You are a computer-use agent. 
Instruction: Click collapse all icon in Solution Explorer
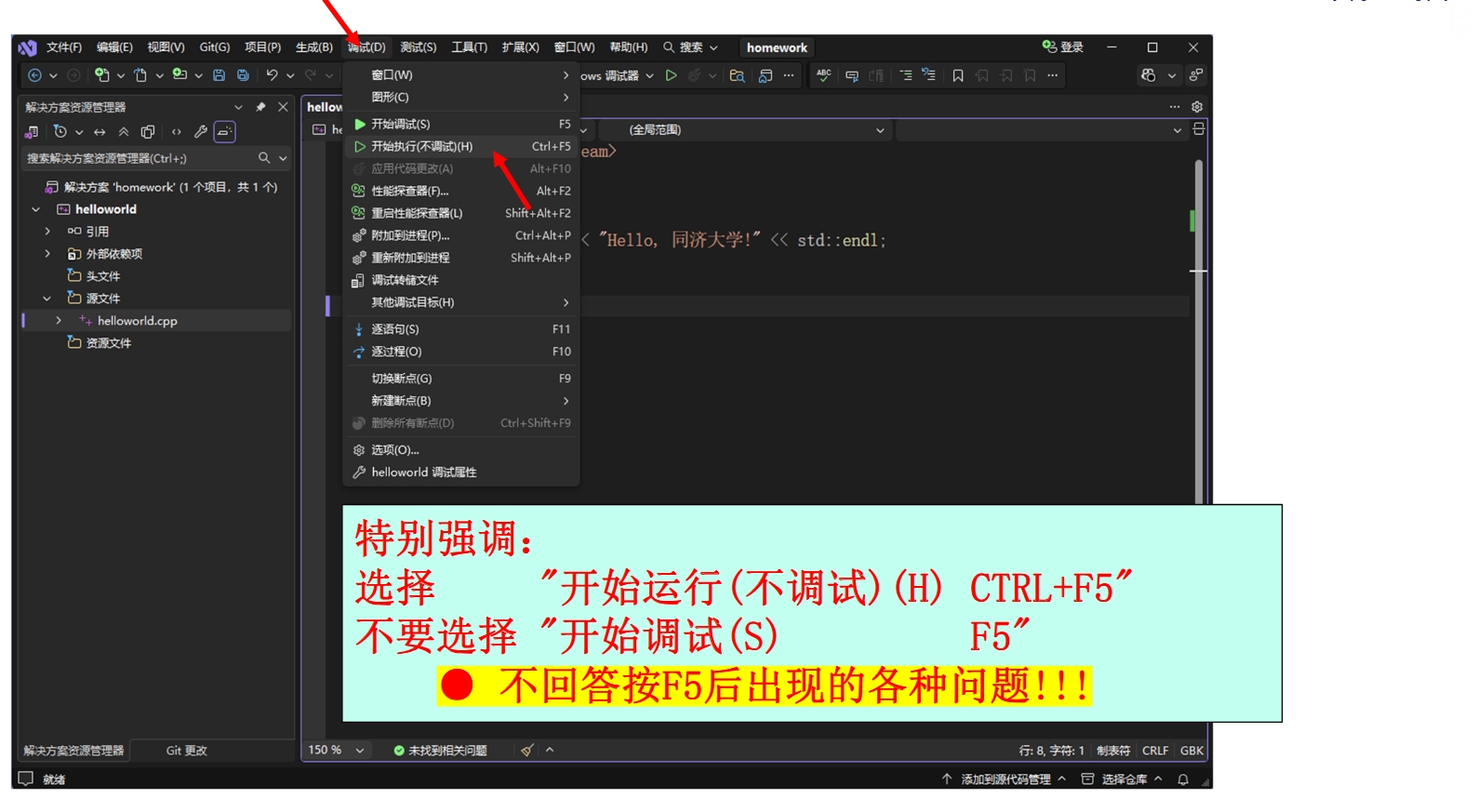[124, 132]
